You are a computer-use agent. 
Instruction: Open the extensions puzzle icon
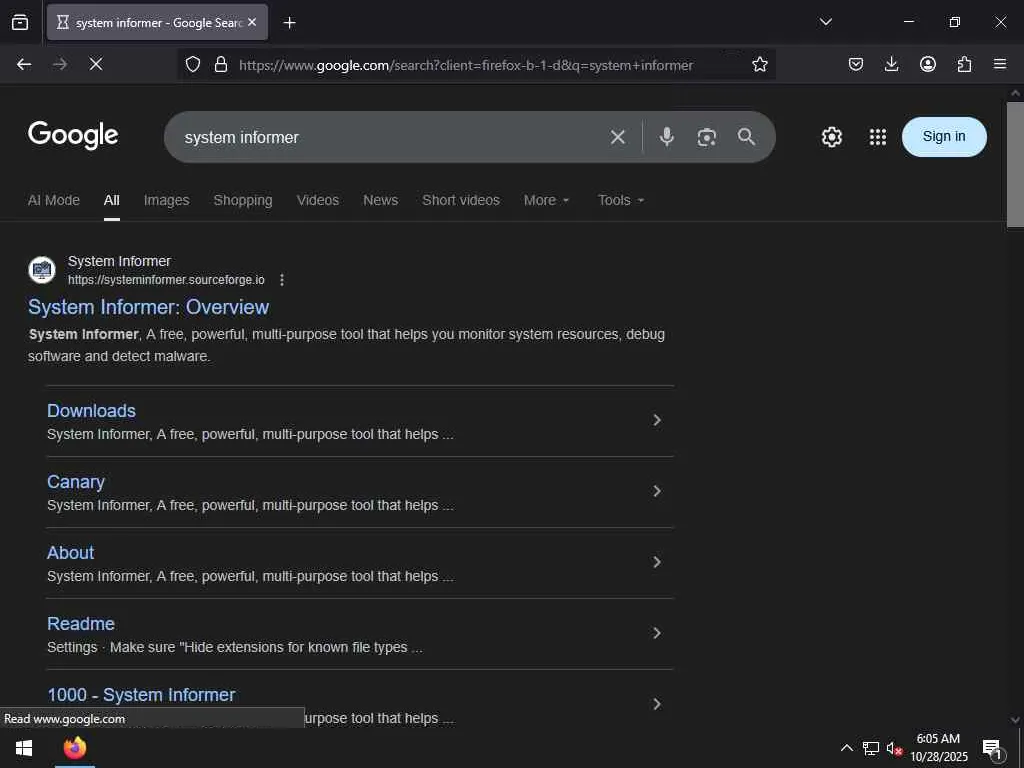point(964,64)
